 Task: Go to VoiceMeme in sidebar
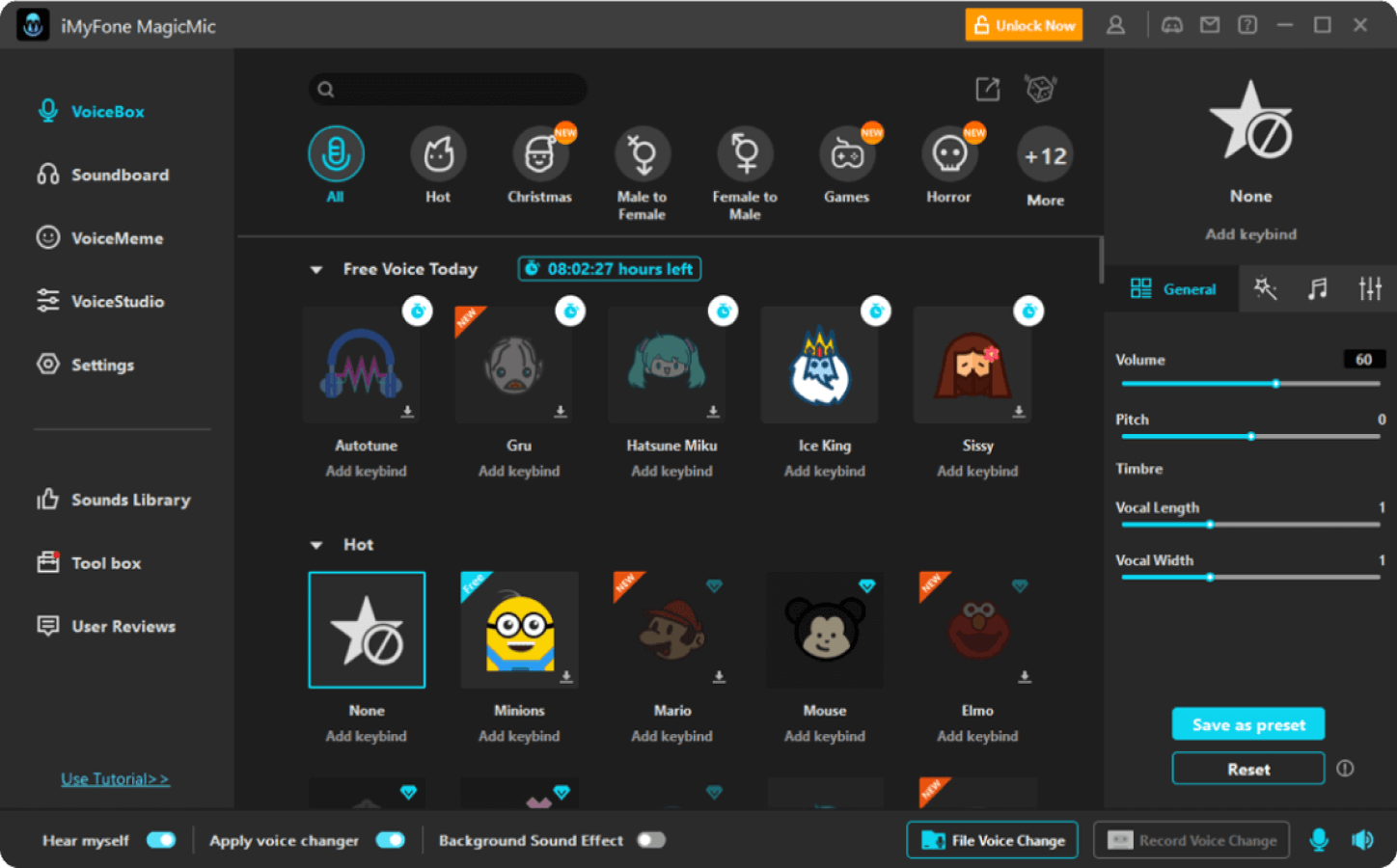click(x=99, y=238)
